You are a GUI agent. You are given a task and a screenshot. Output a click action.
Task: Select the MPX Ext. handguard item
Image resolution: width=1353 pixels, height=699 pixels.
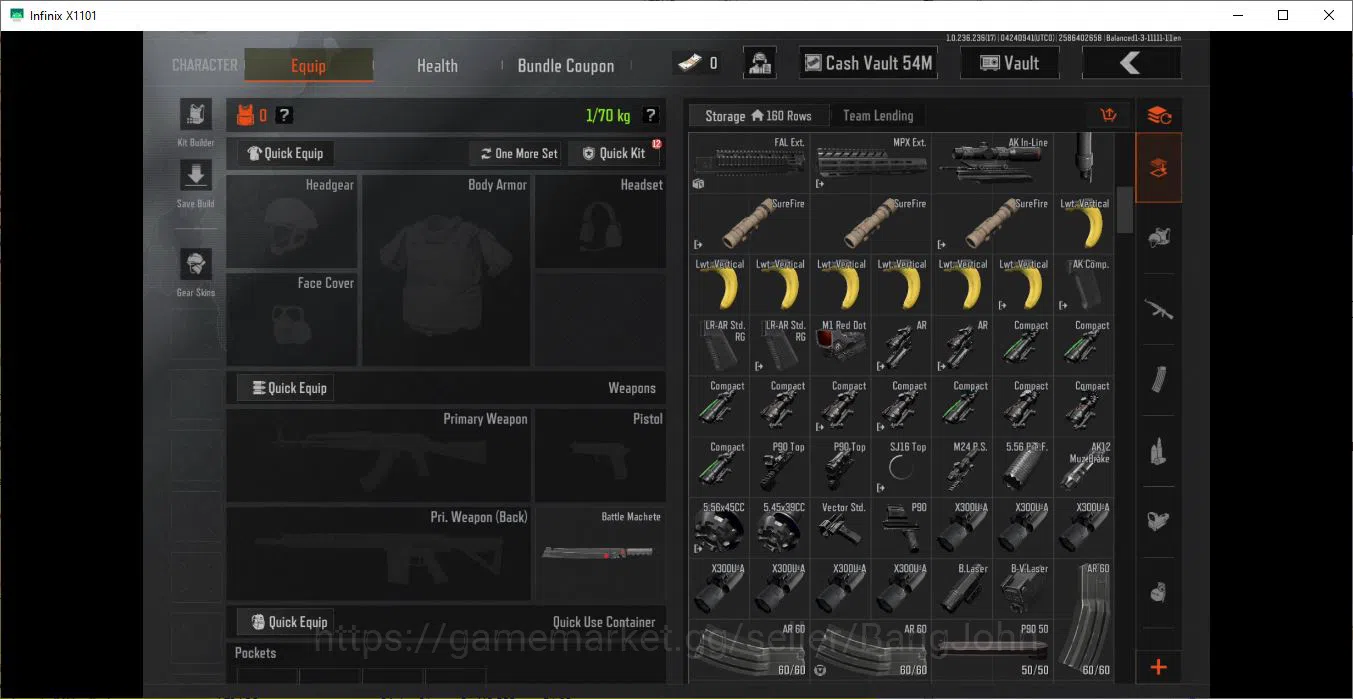pyautogui.click(x=871, y=163)
